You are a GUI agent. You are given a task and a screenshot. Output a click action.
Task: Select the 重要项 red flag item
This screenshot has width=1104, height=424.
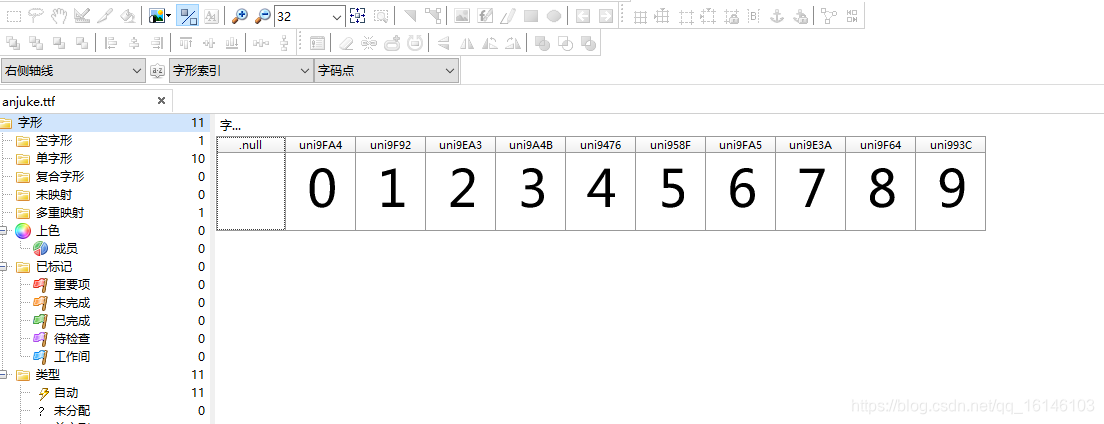(72, 285)
